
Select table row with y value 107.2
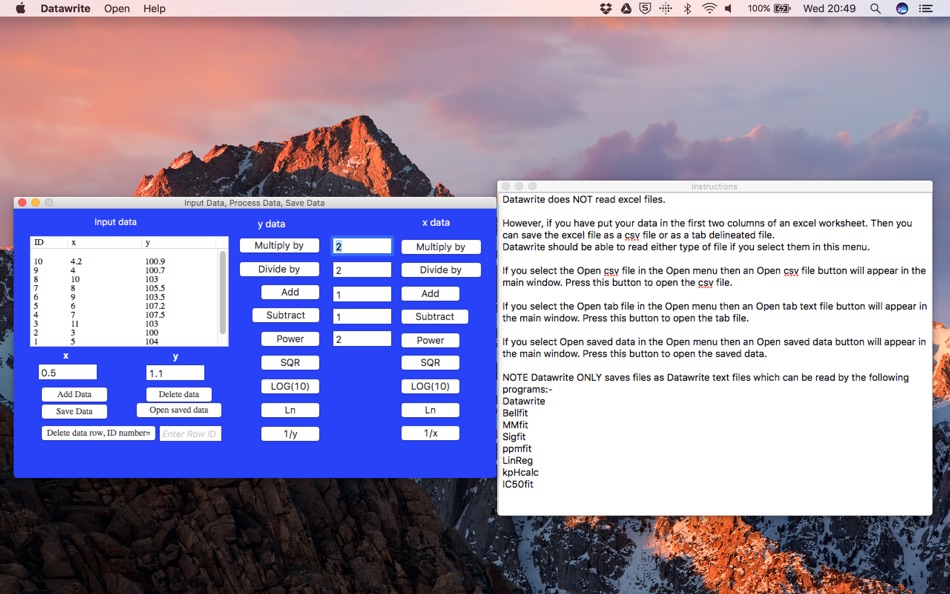point(124,306)
